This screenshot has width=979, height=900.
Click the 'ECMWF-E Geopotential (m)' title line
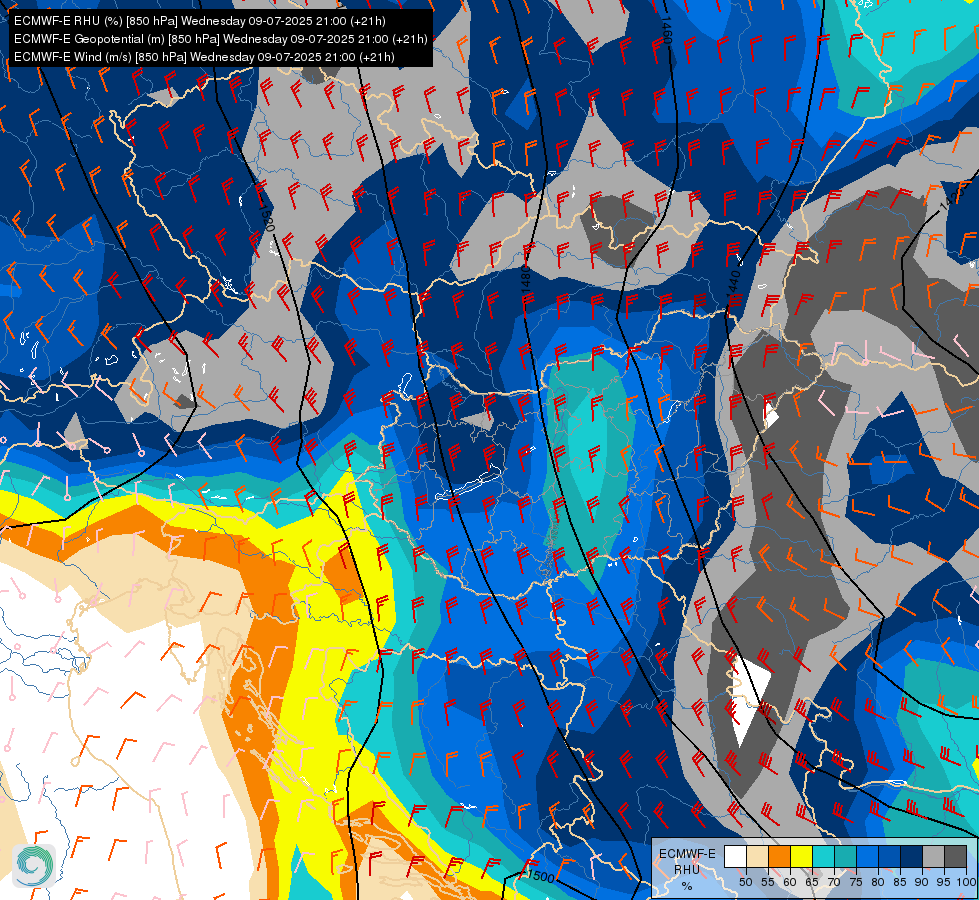[x=221, y=39]
